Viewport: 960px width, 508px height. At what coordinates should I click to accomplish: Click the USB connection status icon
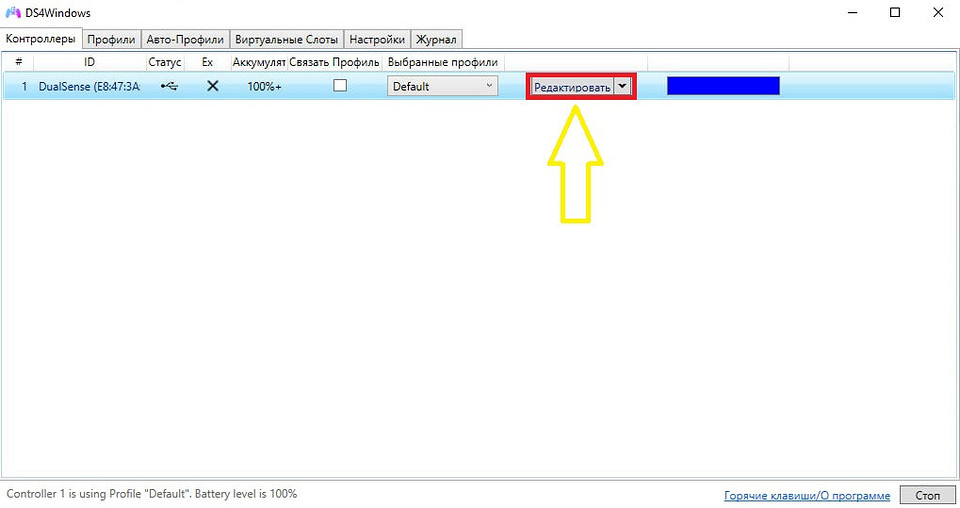pos(168,86)
